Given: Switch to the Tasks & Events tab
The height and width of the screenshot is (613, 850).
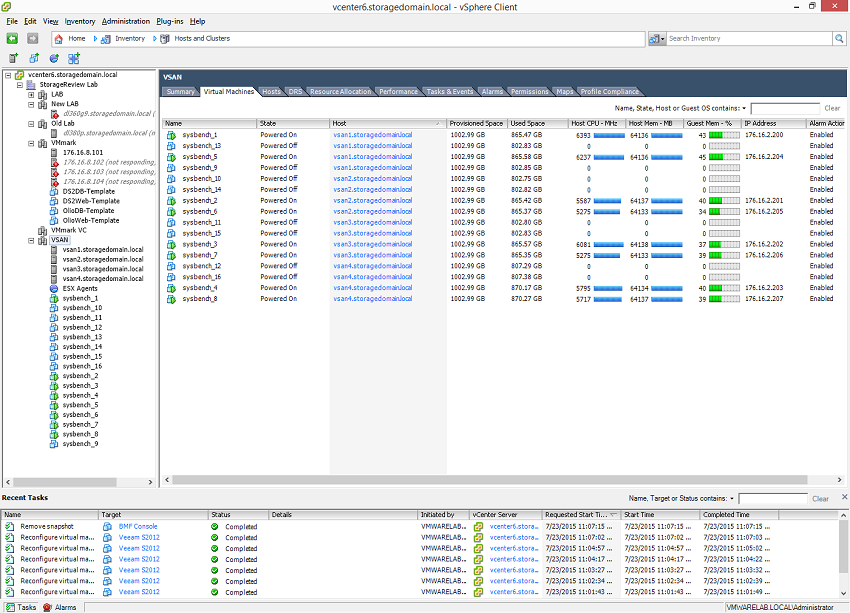Looking at the screenshot, I should click(449, 92).
